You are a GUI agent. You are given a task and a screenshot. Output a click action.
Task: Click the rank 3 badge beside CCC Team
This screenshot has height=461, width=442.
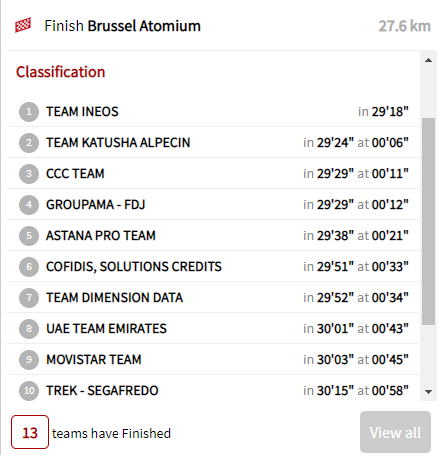(29, 174)
